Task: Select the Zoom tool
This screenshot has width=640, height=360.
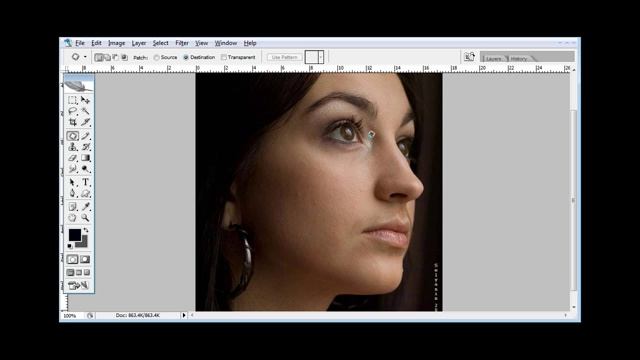Action: point(85,218)
